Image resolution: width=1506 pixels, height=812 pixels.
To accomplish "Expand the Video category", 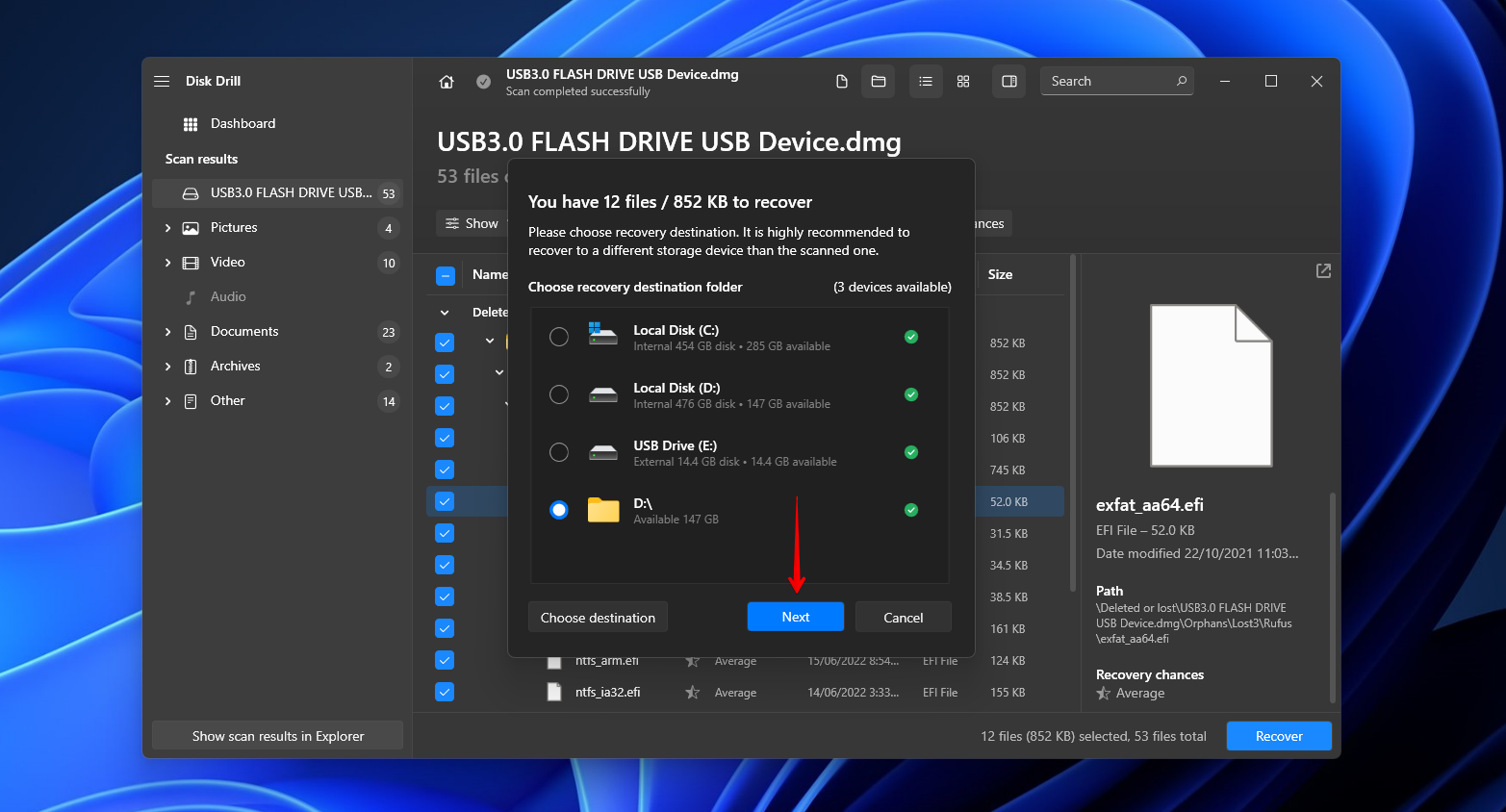I will pyautogui.click(x=168, y=263).
